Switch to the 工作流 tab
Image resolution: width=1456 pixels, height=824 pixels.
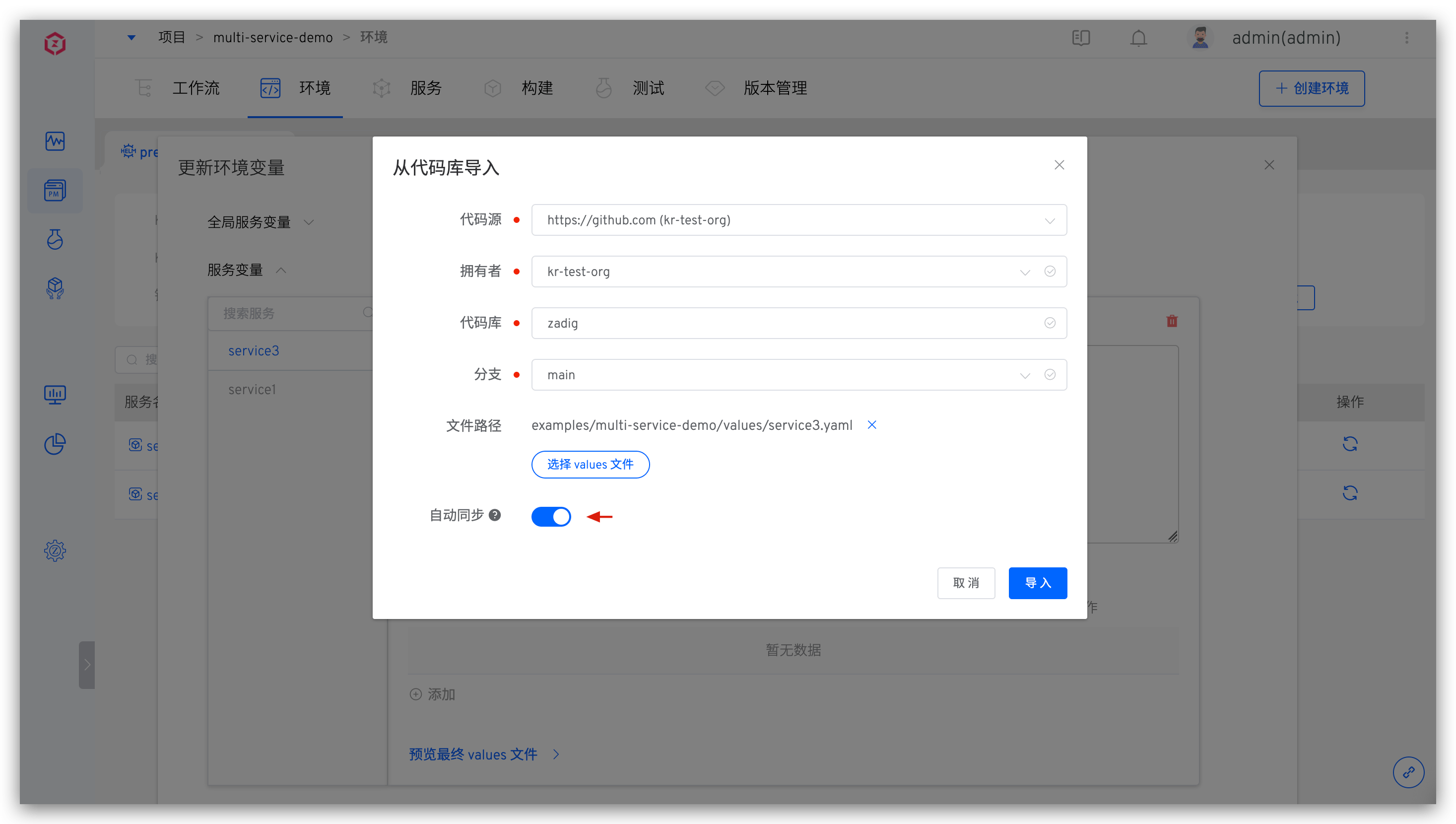pos(196,88)
